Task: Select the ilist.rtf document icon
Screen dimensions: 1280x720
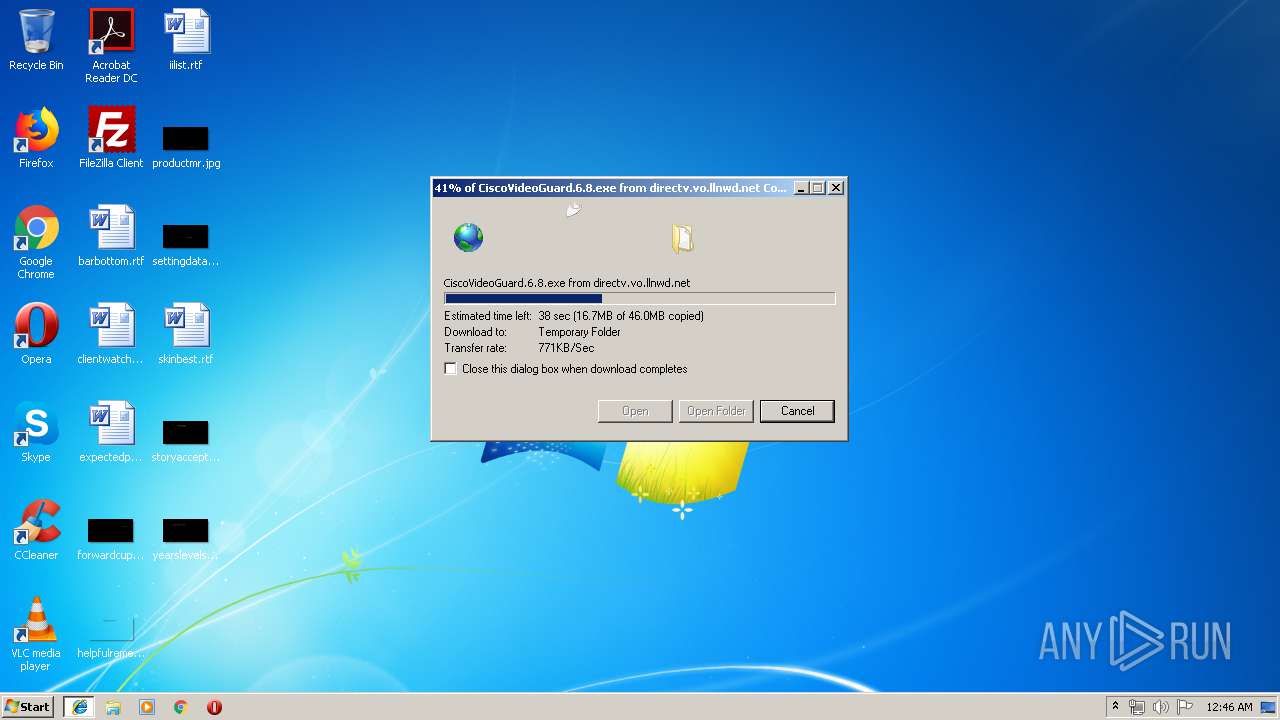Action: click(x=186, y=40)
